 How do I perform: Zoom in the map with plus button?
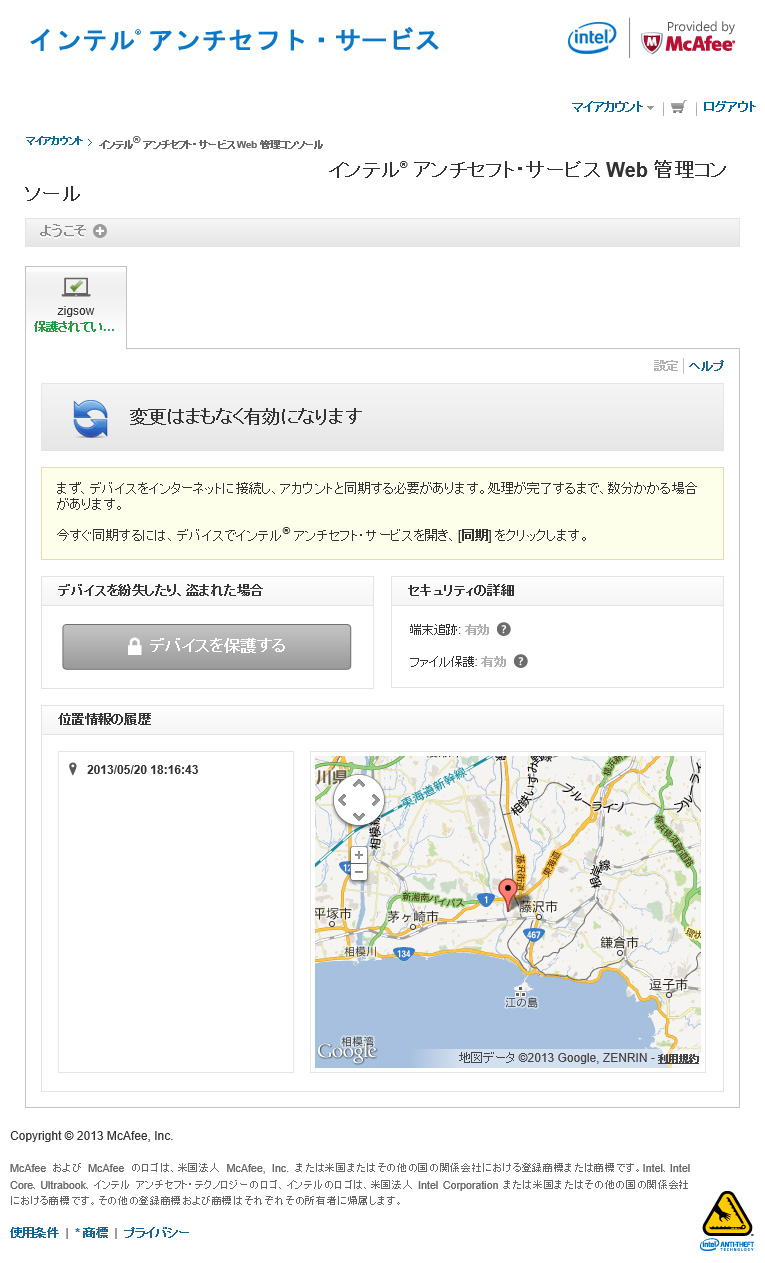tap(359, 856)
